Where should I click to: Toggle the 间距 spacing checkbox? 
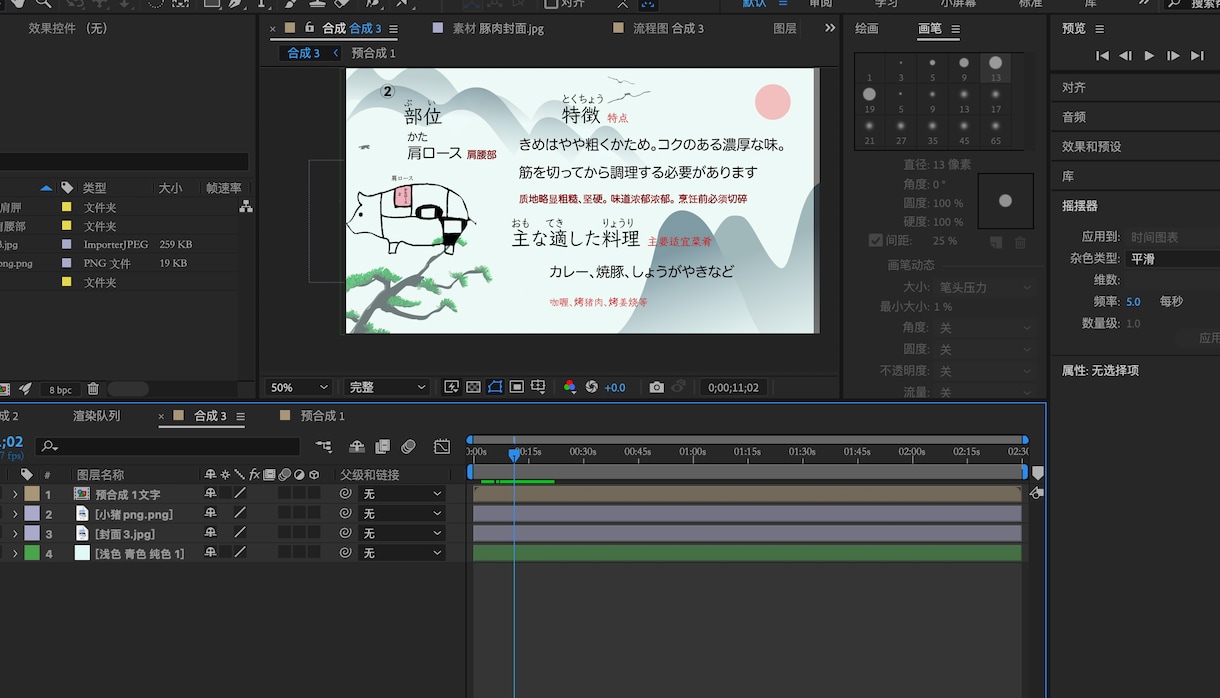[876, 241]
